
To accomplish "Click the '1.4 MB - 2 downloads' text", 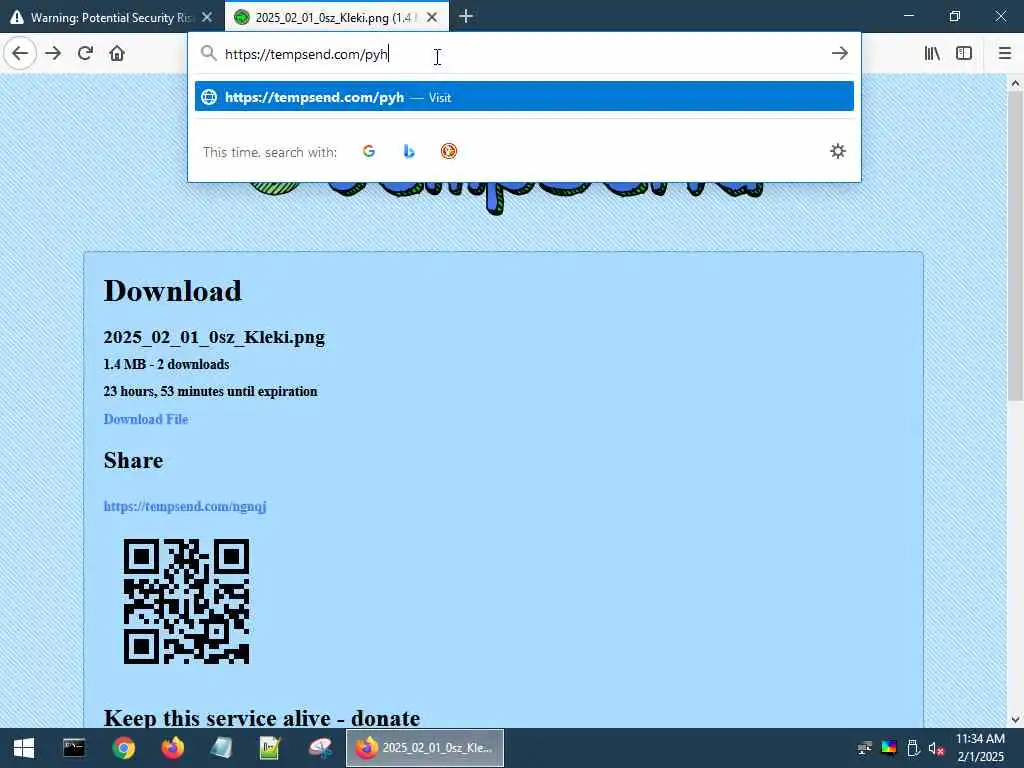I will [x=167, y=364].
